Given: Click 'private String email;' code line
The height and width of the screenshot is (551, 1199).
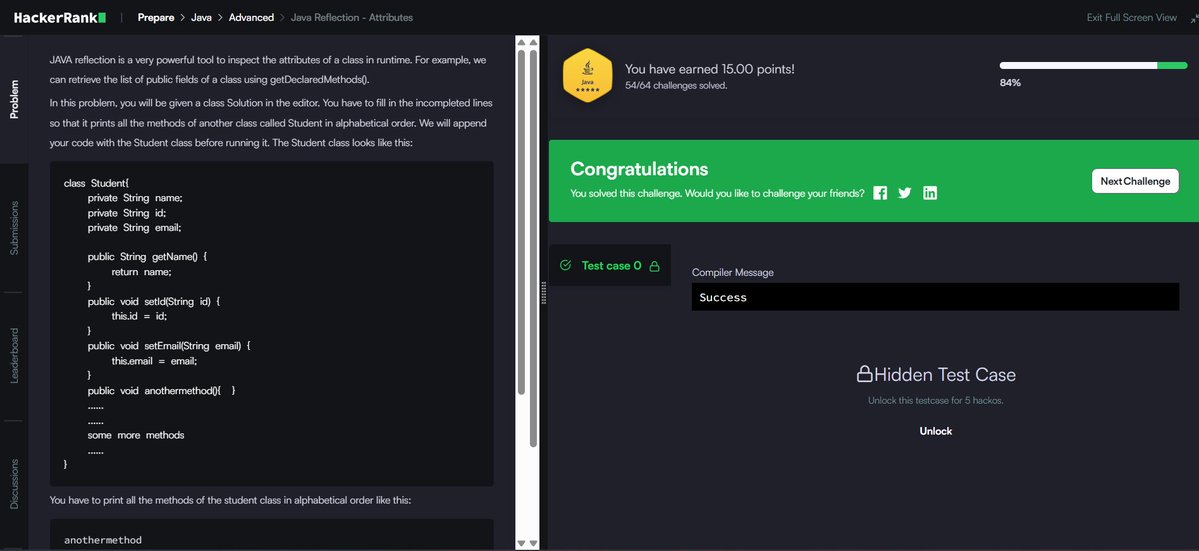Looking at the screenshot, I should click(135, 228).
